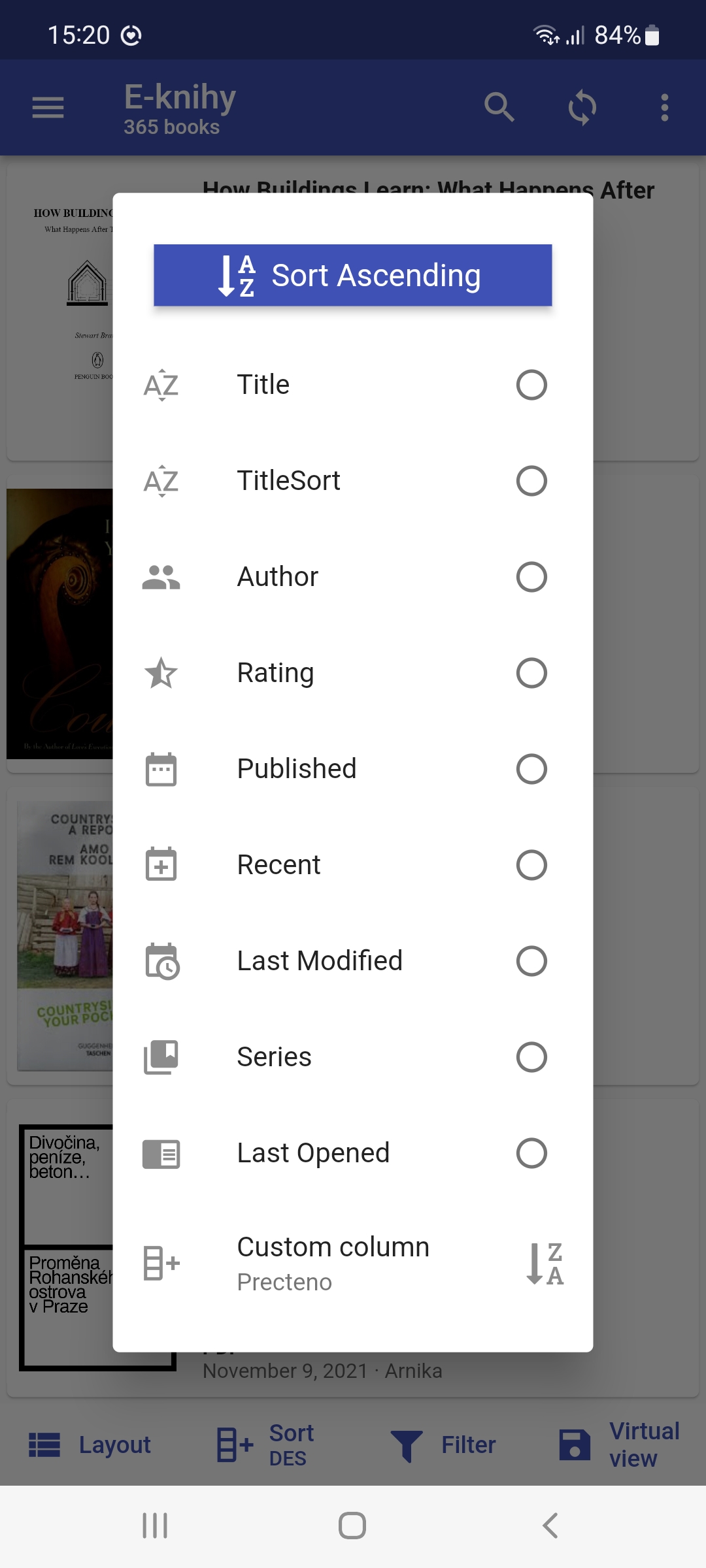Click the Published calendar icon
The image size is (706, 1568).
[x=161, y=769]
